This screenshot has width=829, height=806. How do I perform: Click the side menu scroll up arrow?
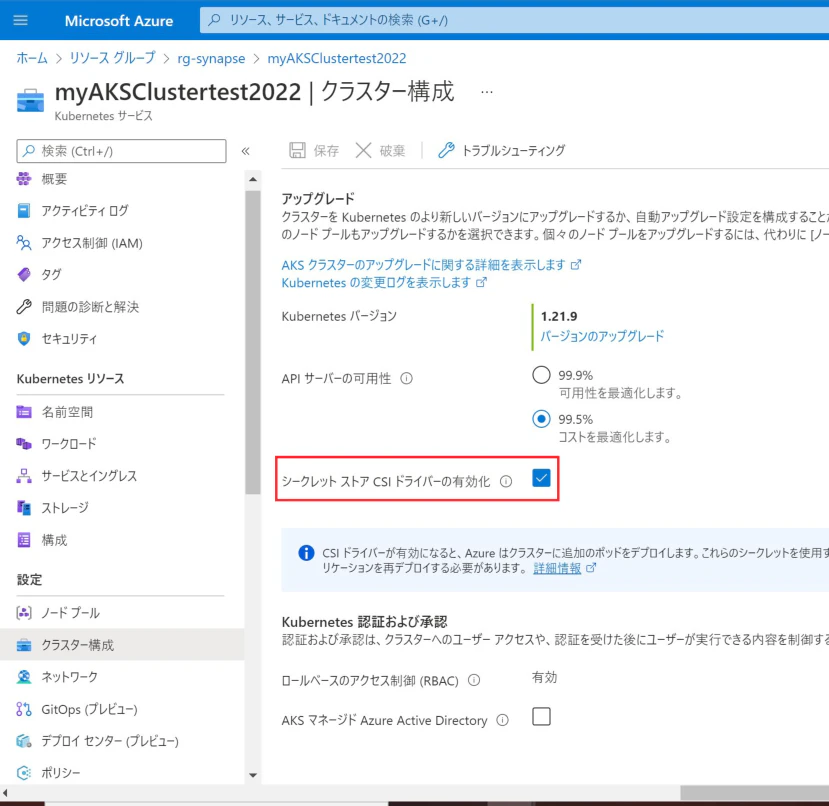pyautogui.click(x=253, y=180)
